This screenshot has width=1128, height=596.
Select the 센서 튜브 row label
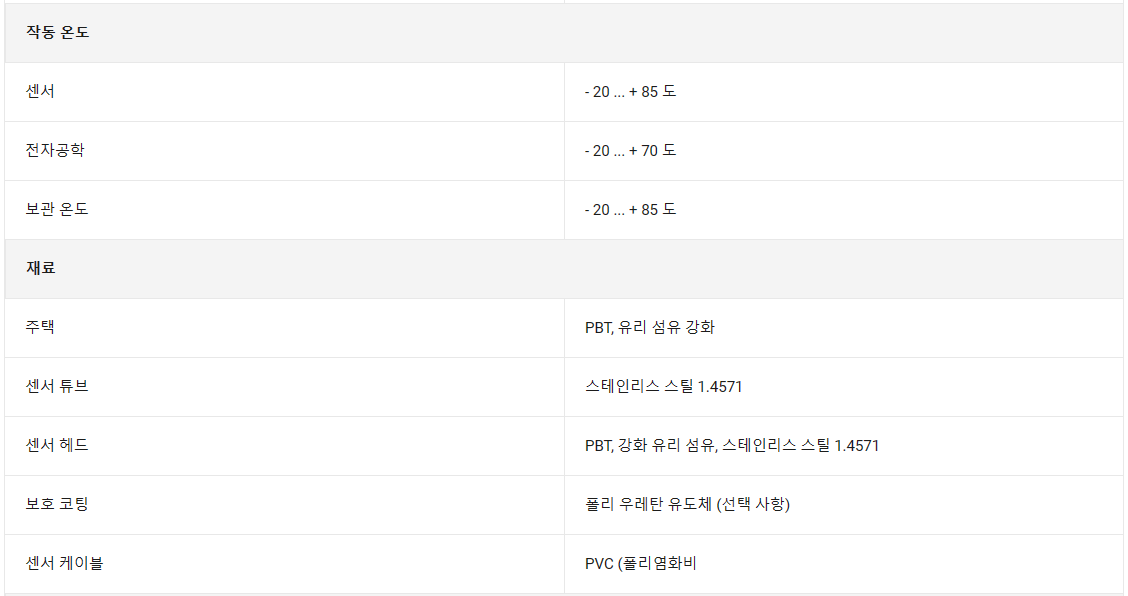[x=57, y=387]
